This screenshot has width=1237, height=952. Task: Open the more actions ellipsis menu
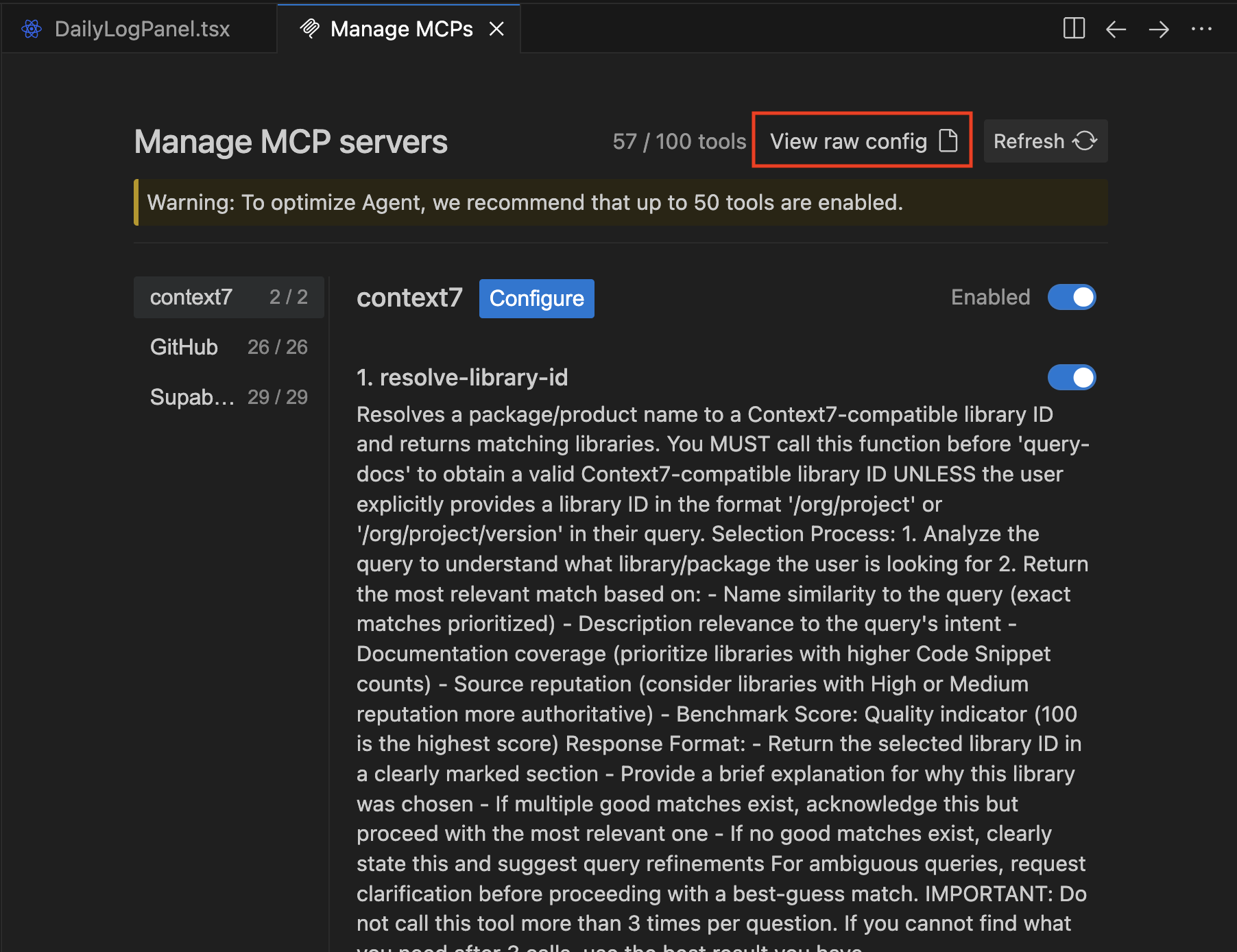(1201, 29)
